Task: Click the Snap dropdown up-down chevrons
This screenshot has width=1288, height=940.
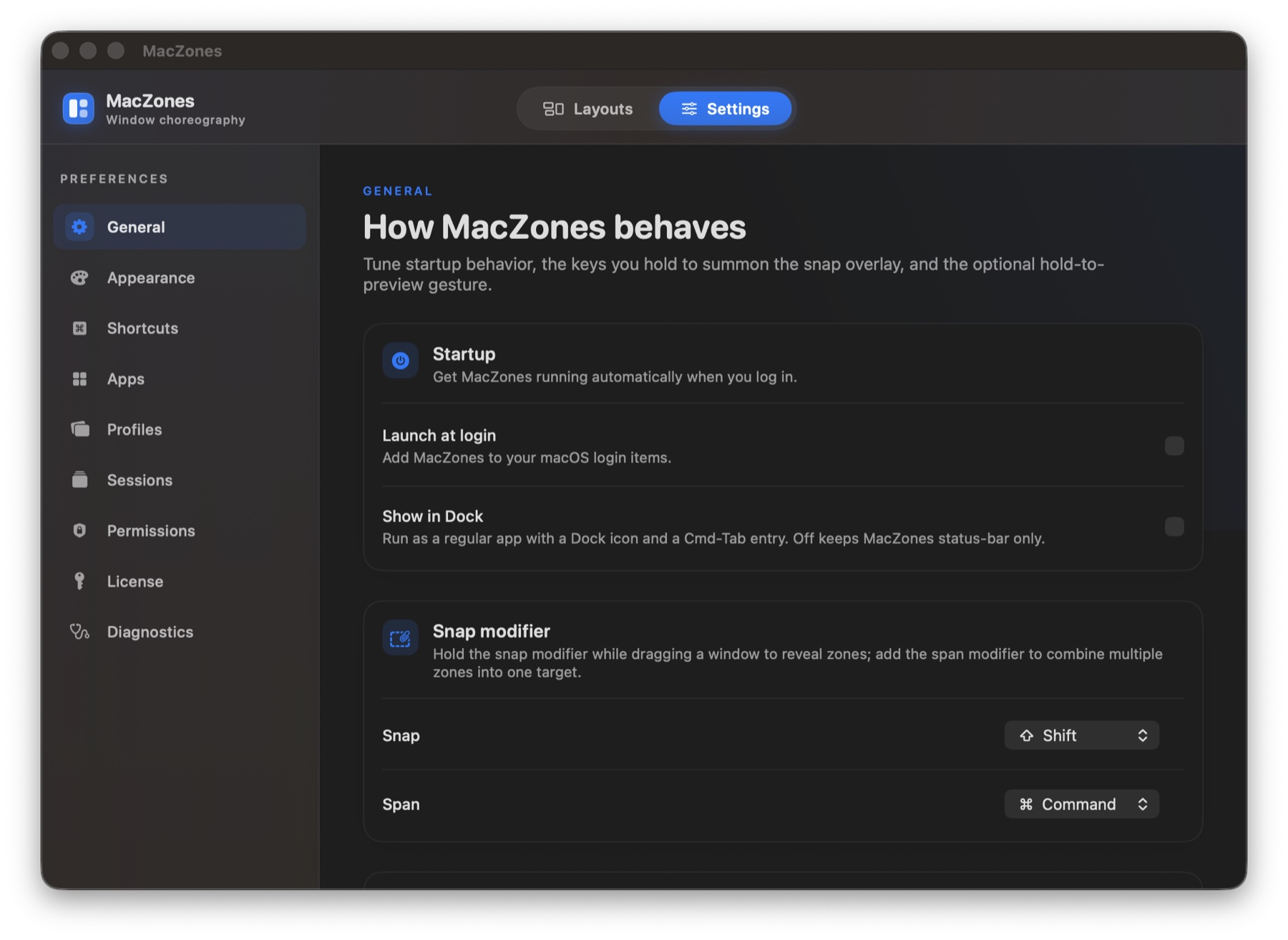Action: [1143, 736]
